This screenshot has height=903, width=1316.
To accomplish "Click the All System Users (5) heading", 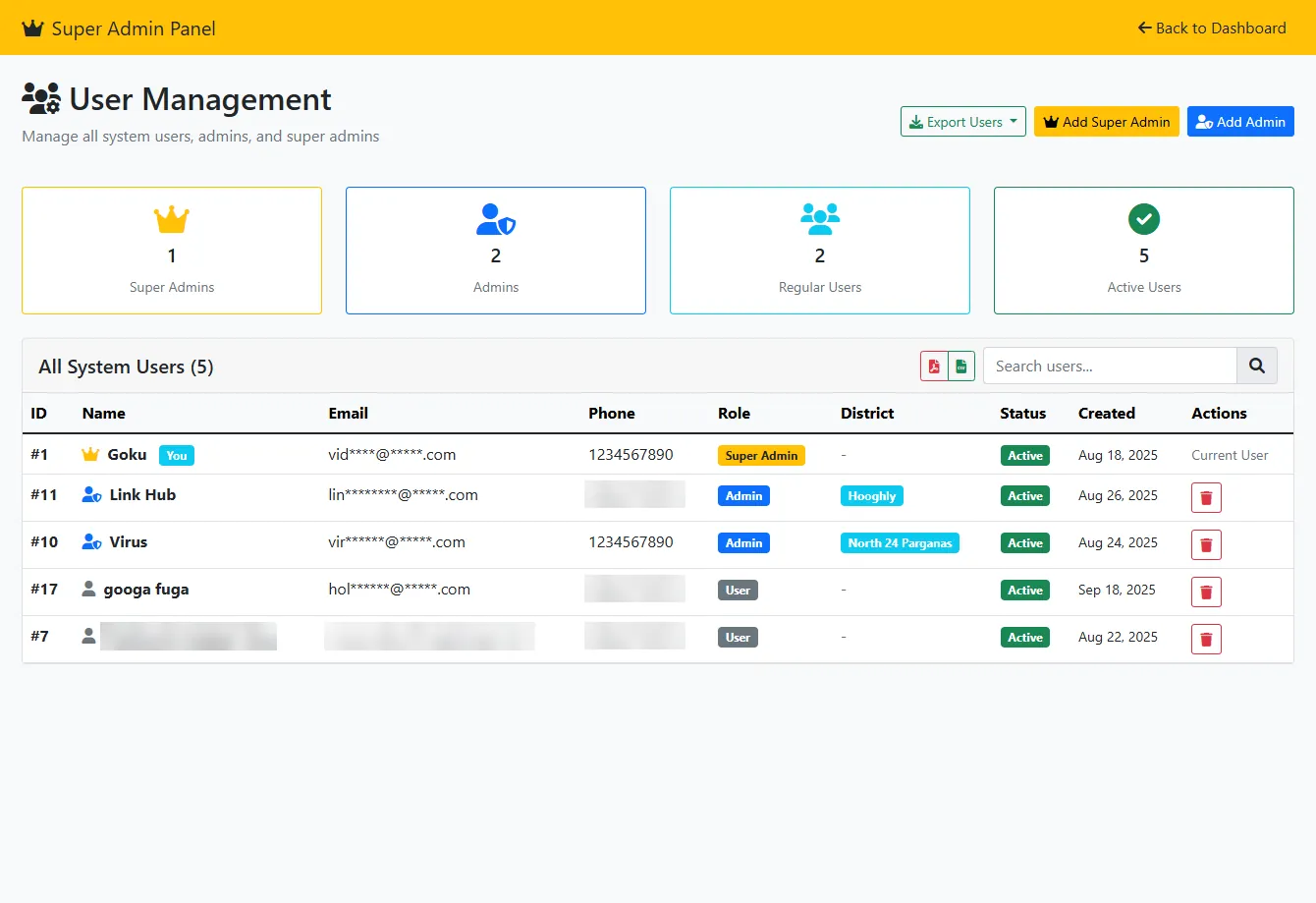I will pos(126,367).
